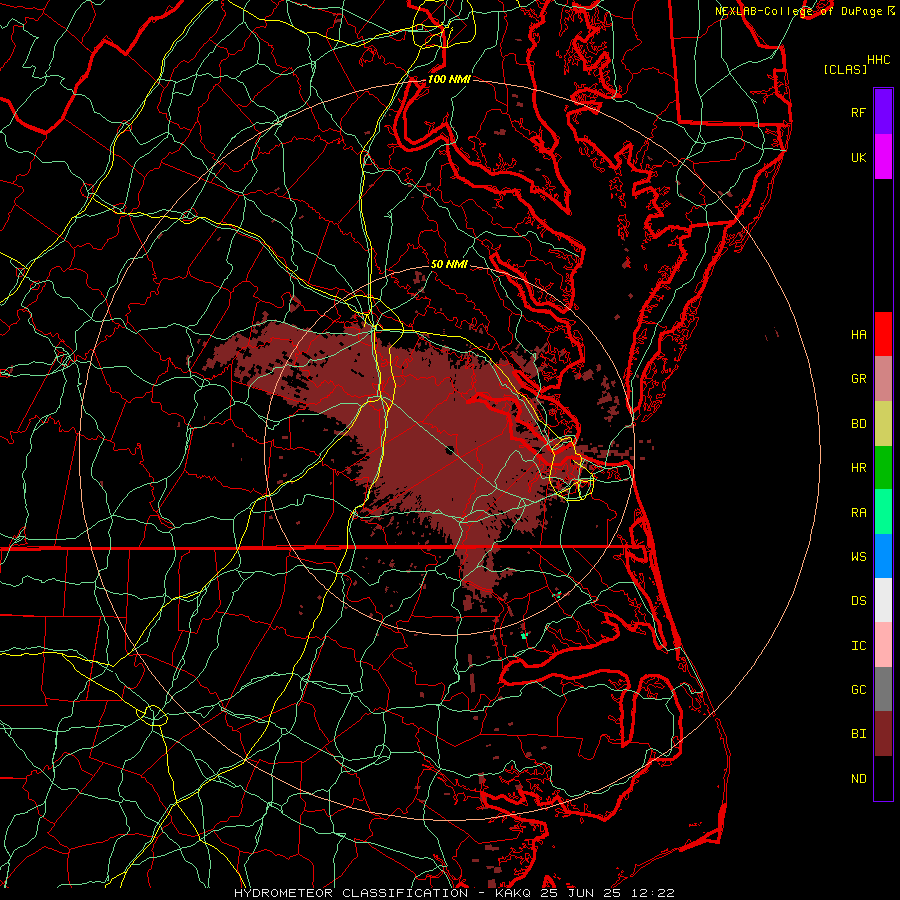Click the UK magenta legend swatch
Image resolution: width=900 pixels, height=900 pixels.
coord(883,157)
